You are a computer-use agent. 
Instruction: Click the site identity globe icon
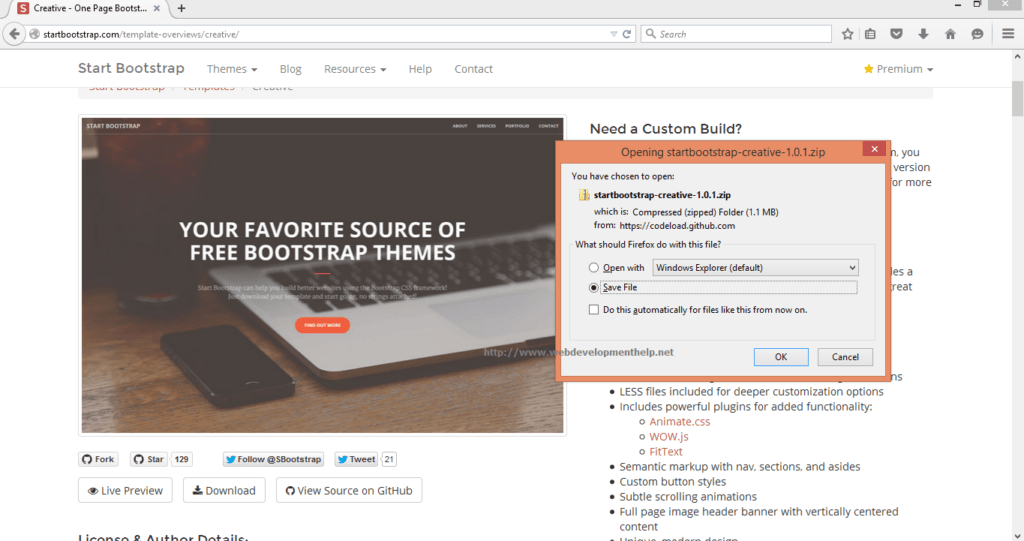(x=35, y=34)
